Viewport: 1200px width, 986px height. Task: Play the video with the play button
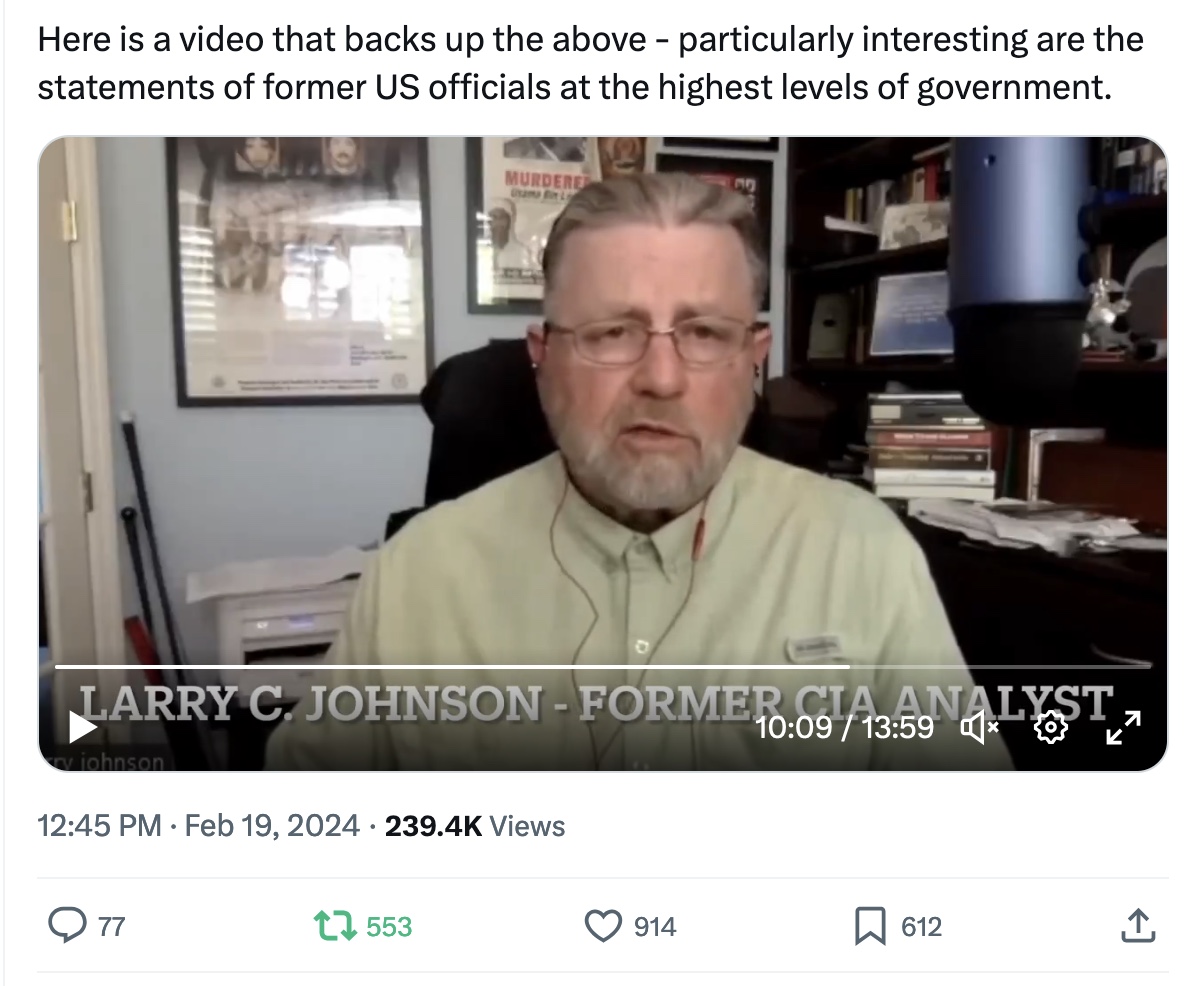tap(84, 727)
